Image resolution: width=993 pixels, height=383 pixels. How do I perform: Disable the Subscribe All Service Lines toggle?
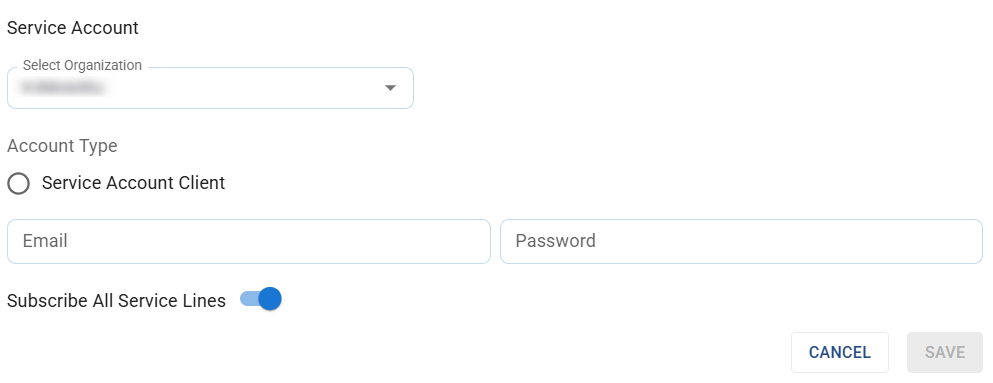(261, 299)
